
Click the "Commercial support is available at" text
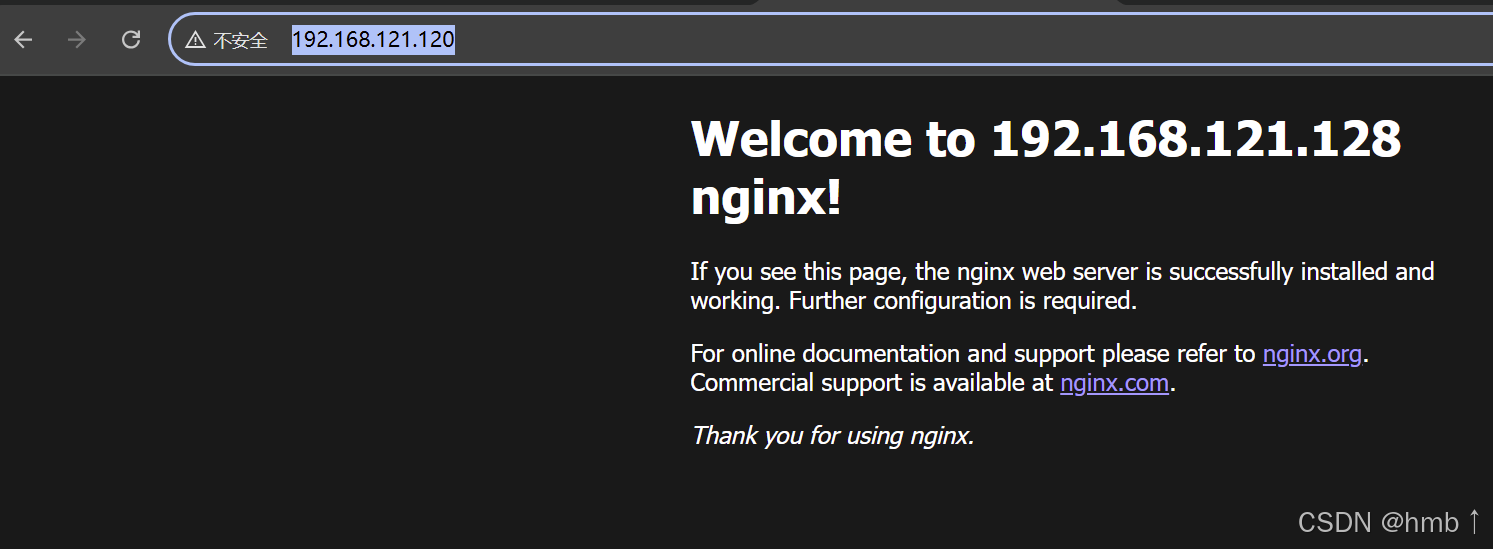tap(872, 383)
